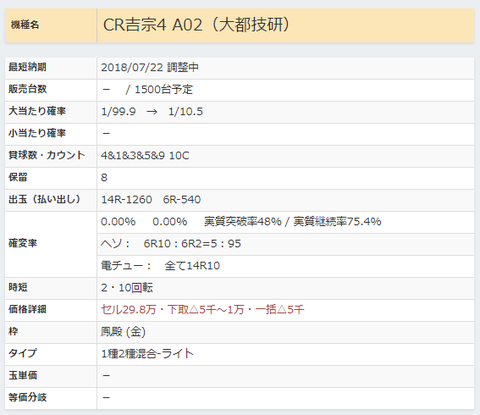Click the 確変率 label
Screen dimensions: 480x415
pyautogui.click(x=23, y=243)
